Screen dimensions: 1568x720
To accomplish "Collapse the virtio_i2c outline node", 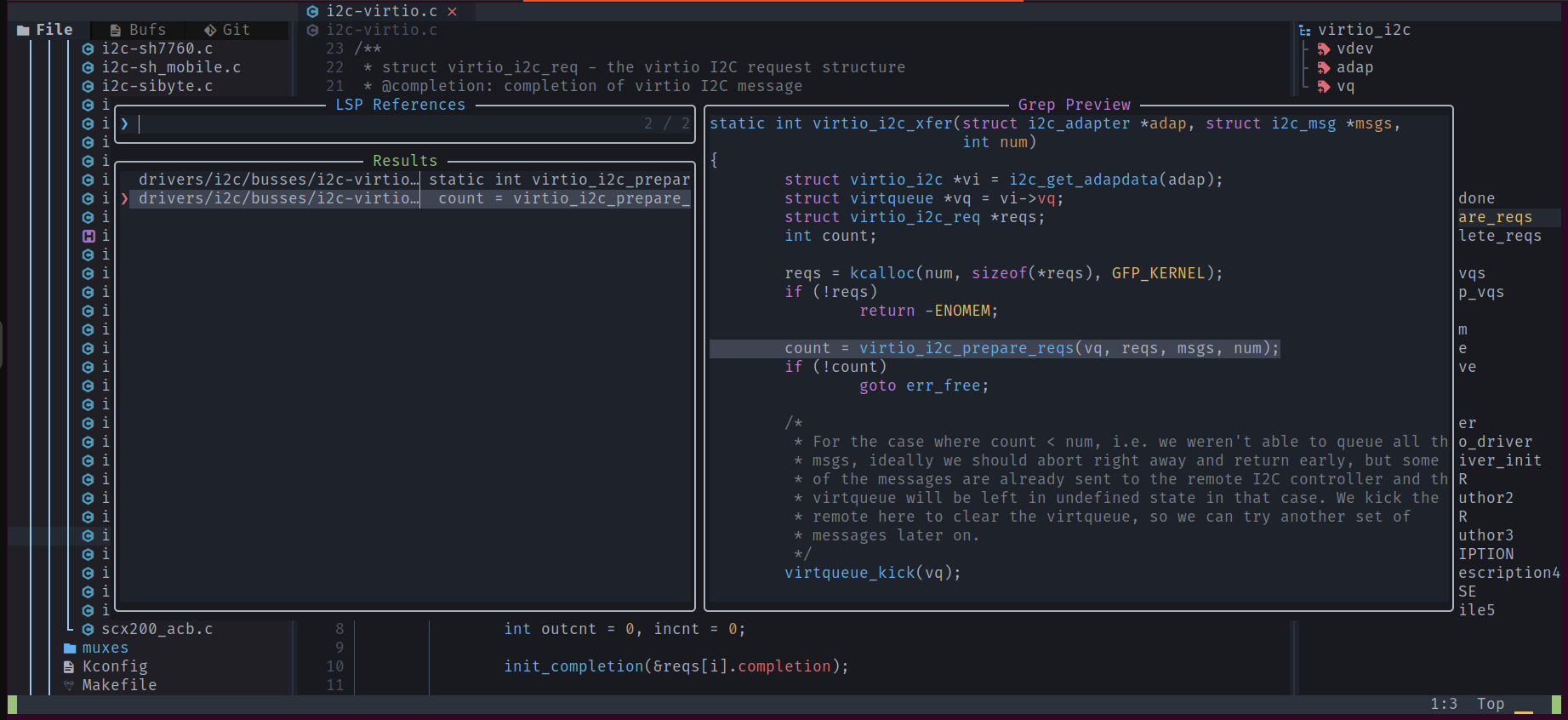I will pyautogui.click(x=1304, y=30).
